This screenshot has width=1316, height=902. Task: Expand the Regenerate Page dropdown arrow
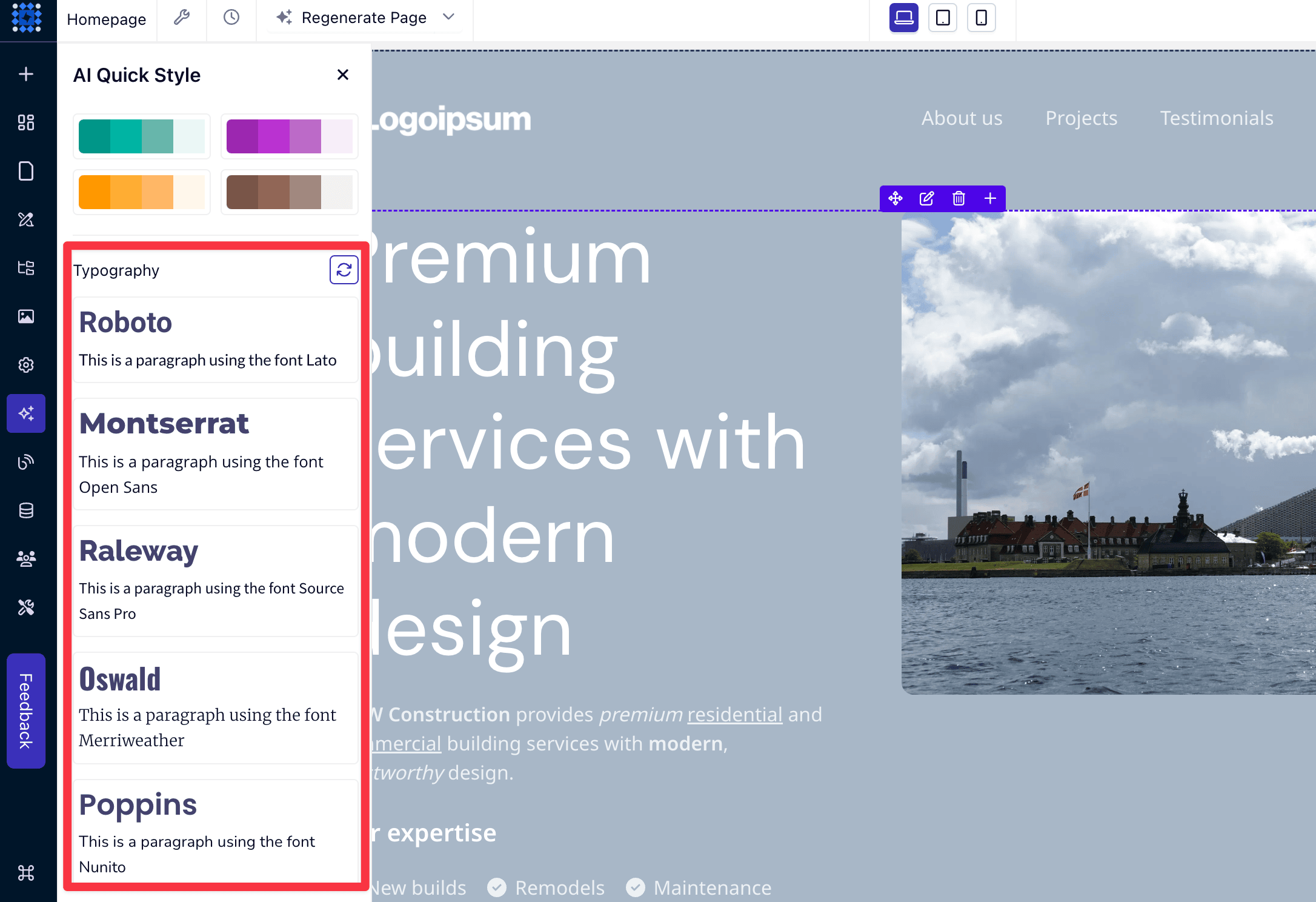coord(454,18)
